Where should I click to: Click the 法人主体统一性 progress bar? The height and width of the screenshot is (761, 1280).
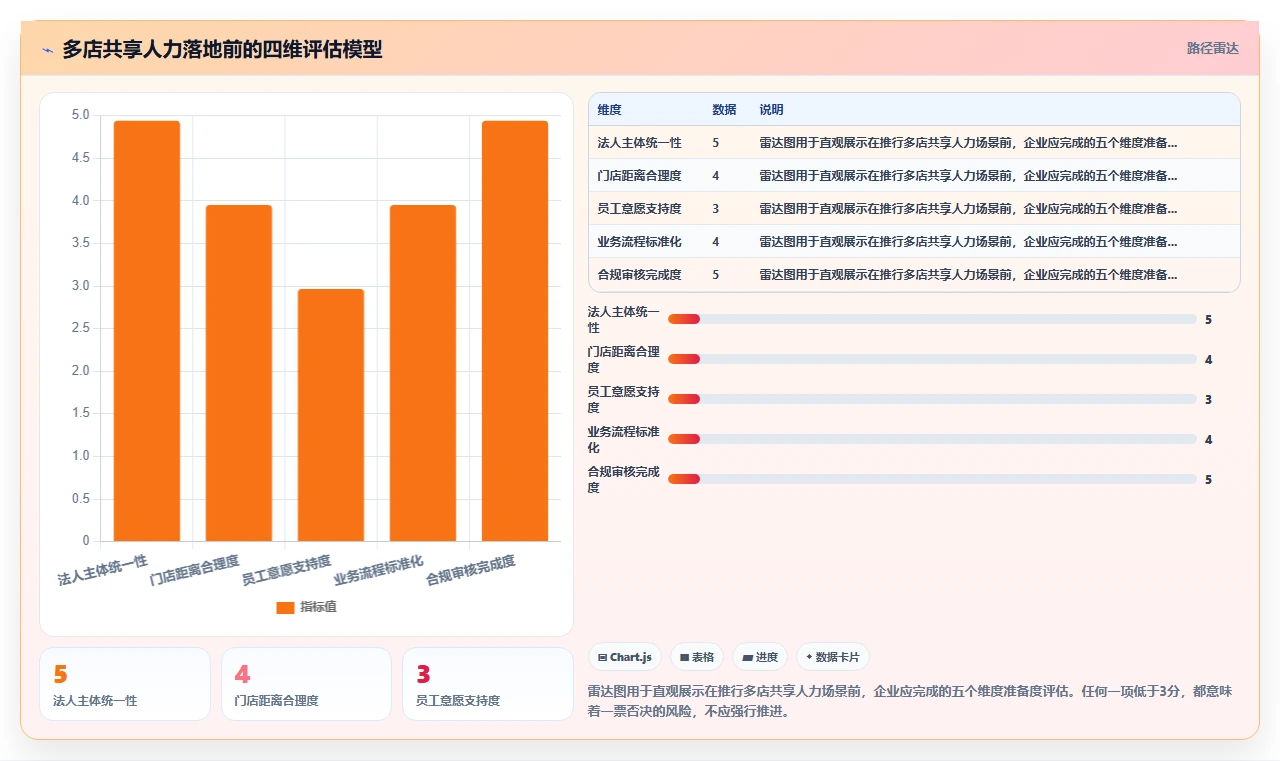click(932, 319)
